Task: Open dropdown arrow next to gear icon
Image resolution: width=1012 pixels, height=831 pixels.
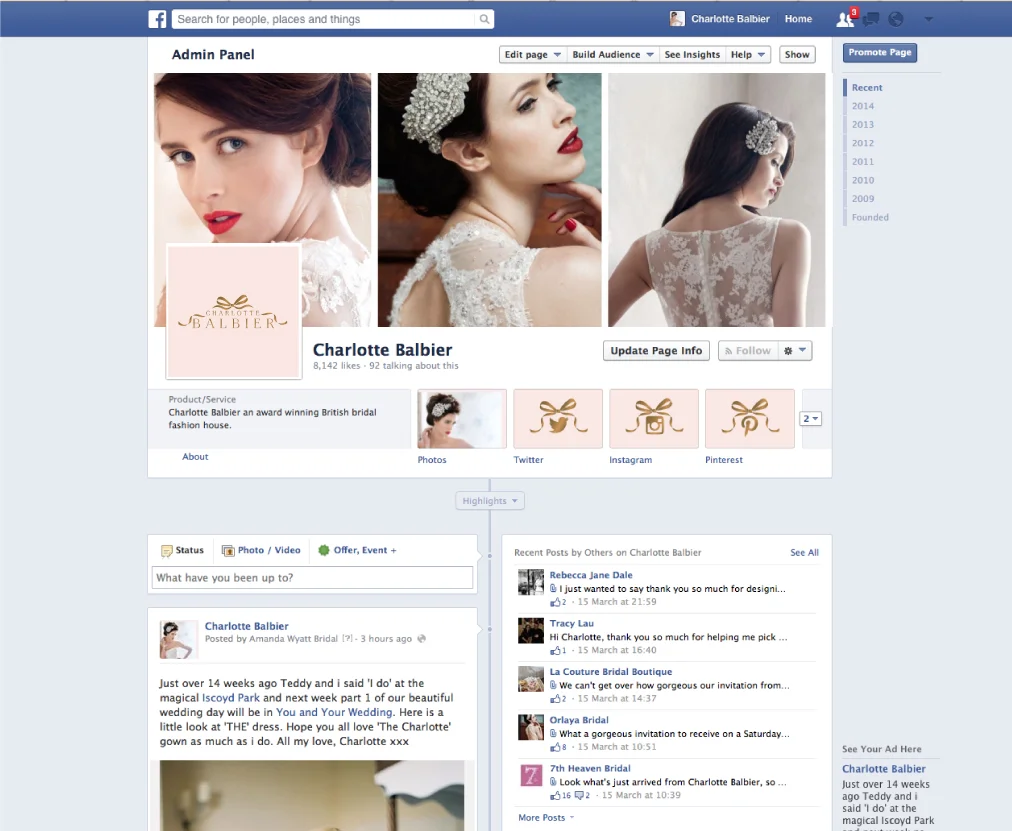Action: [x=802, y=350]
